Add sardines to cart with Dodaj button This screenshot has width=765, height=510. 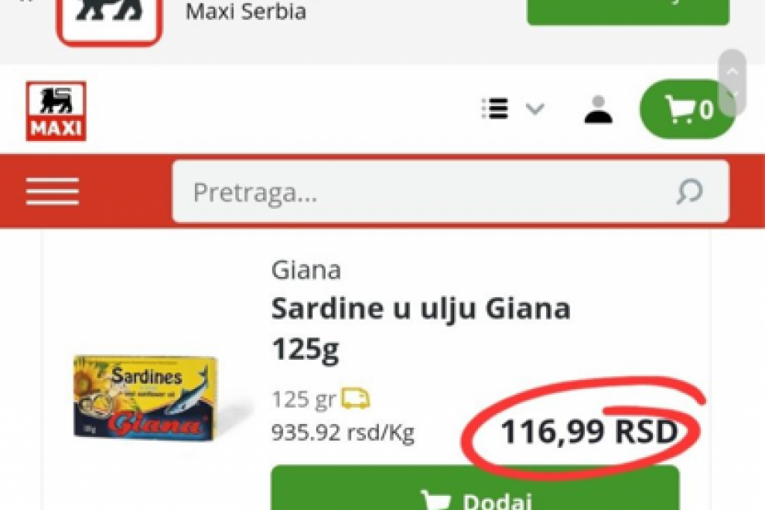pyautogui.click(x=475, y=488)
